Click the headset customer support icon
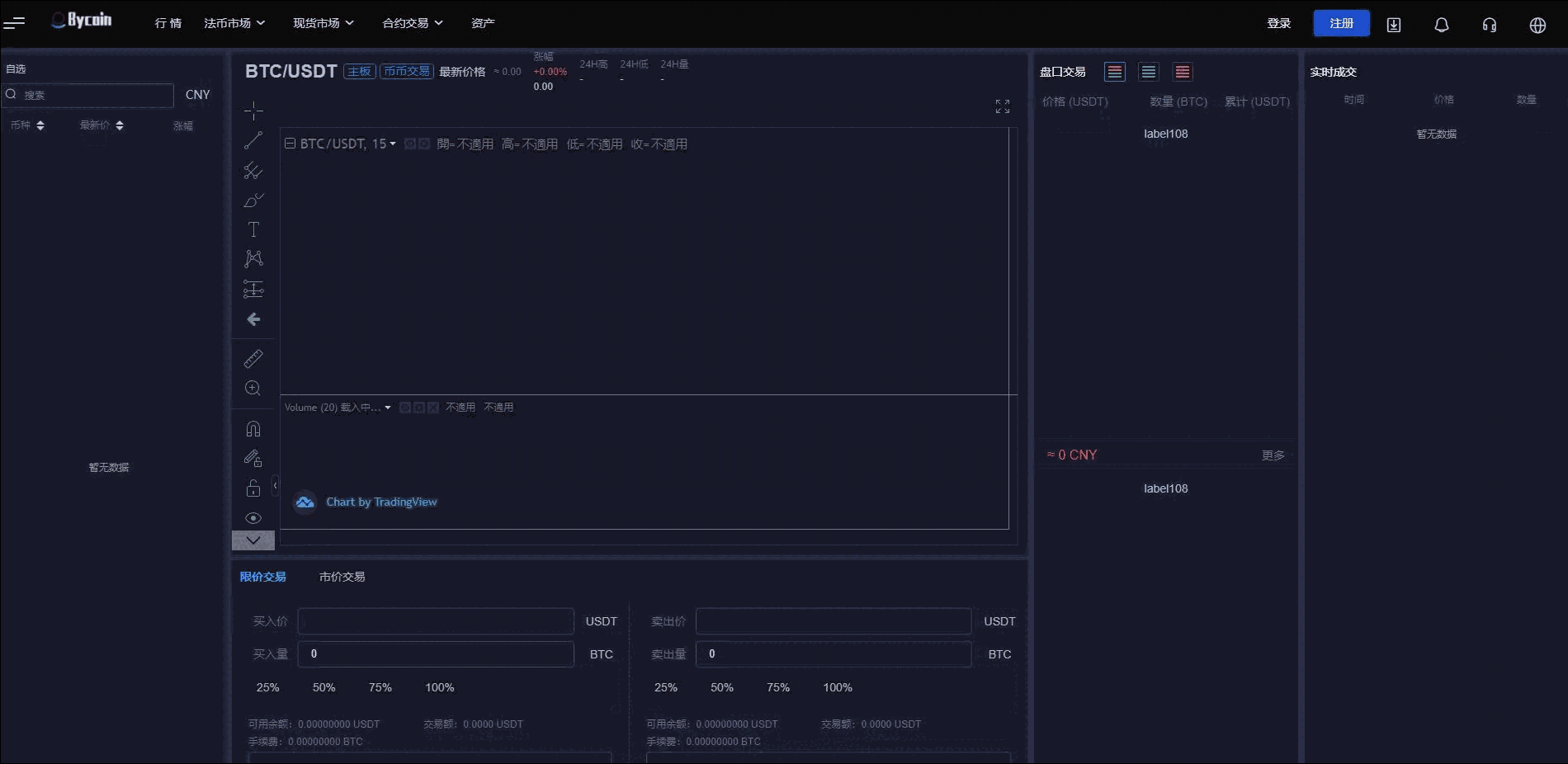 click(1489, 25)
